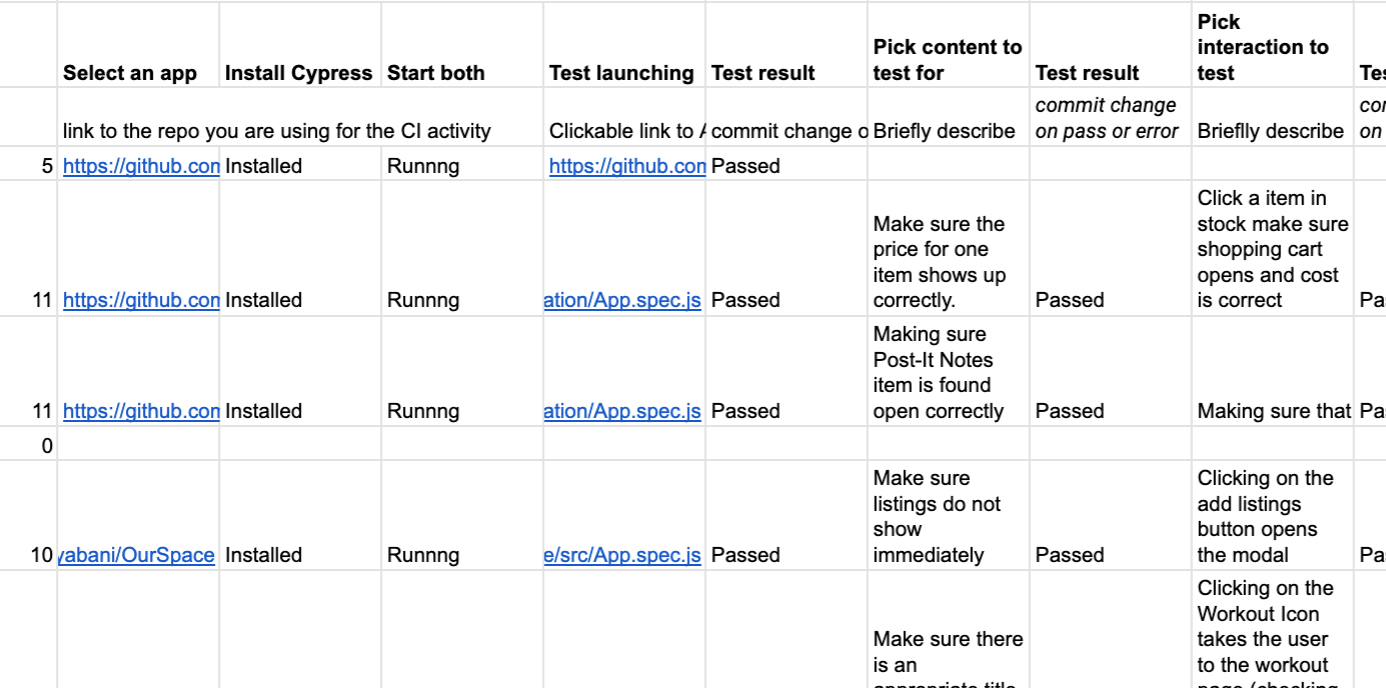Select the 'shopping cart opens' description cell
The height and width of the screenshot is (688, 1386).
[1272, 249]
